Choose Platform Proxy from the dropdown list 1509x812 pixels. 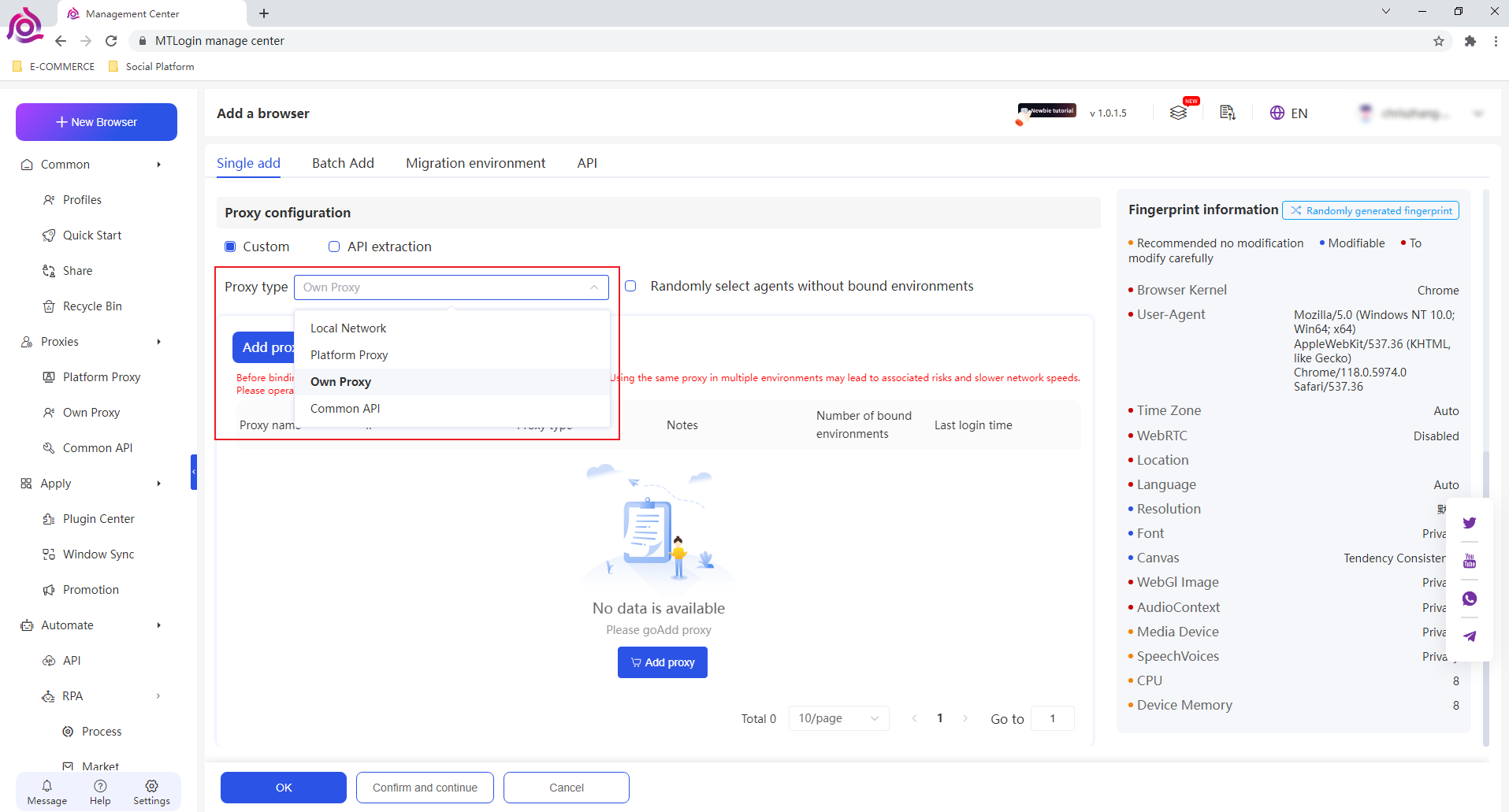pos(452,355)
